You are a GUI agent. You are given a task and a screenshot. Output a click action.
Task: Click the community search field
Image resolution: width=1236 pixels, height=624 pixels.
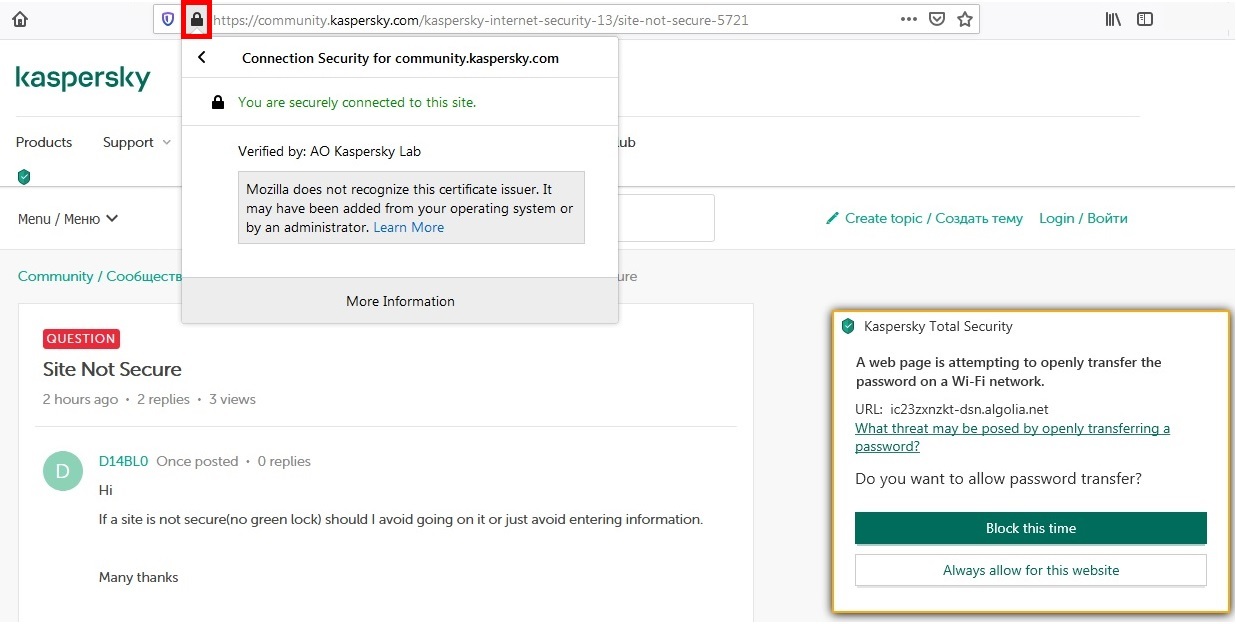click(665, 218)
